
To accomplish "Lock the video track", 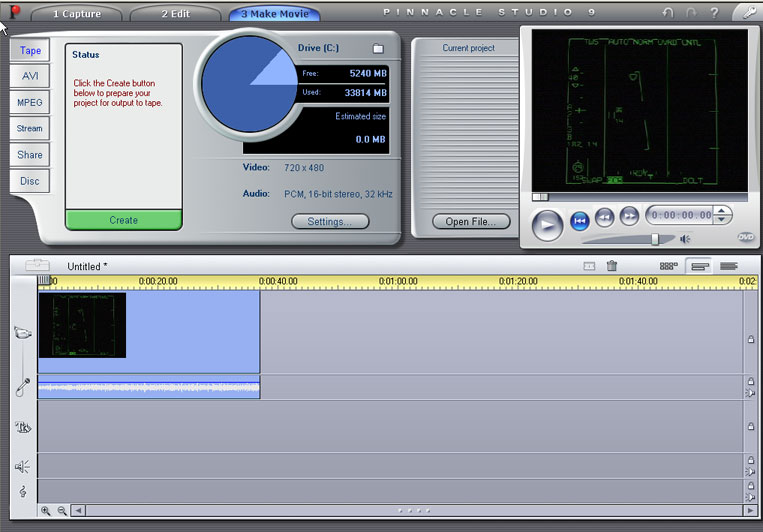I will (x=751, y=339).
